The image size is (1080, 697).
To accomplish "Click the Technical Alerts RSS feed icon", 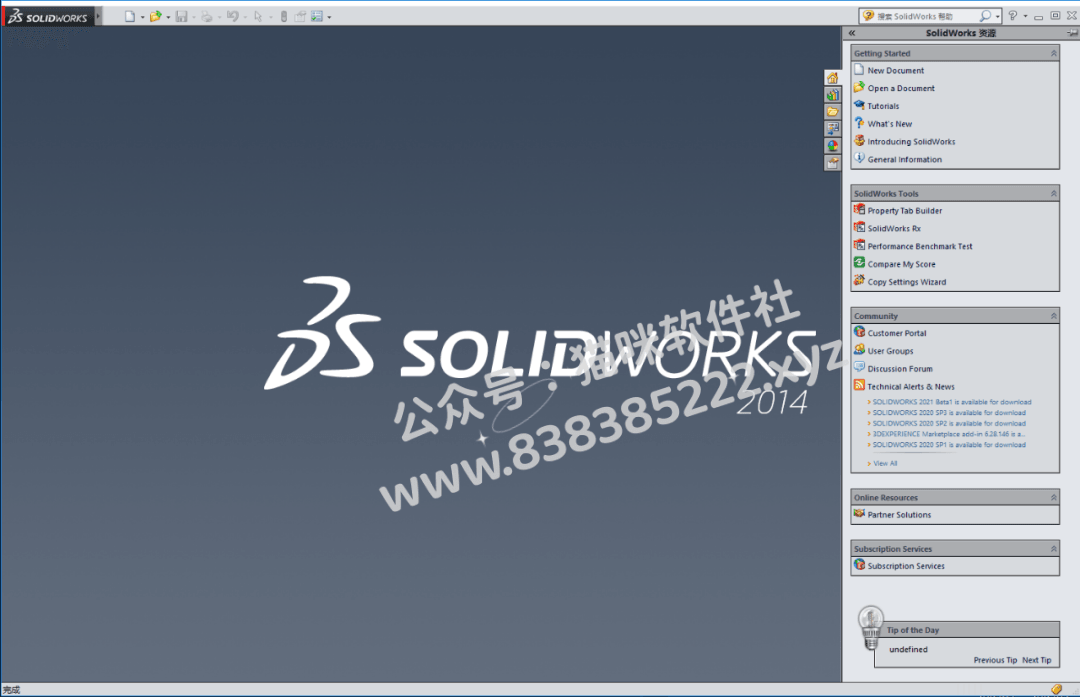I will click(859, 386).
